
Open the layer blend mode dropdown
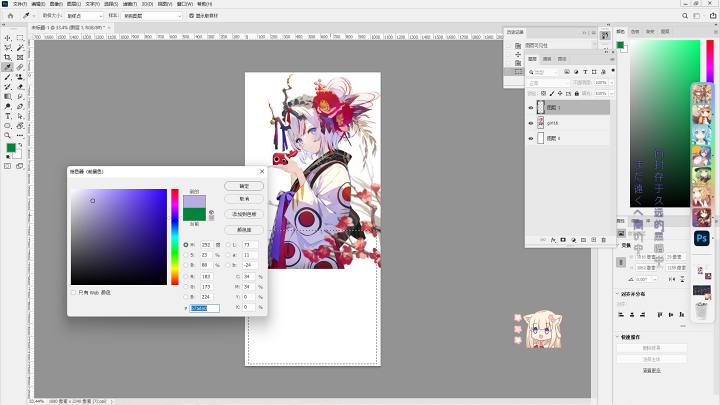point(549,83)
